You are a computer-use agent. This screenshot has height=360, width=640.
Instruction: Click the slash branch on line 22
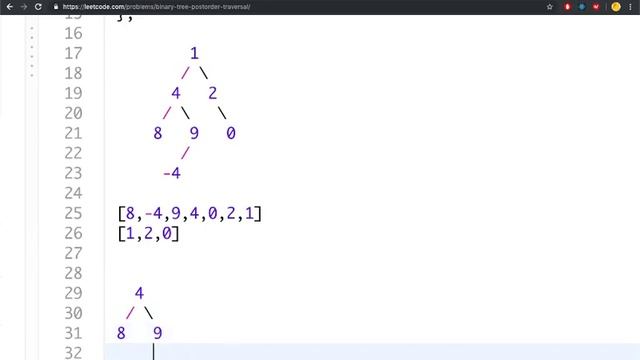click(185, 153)
